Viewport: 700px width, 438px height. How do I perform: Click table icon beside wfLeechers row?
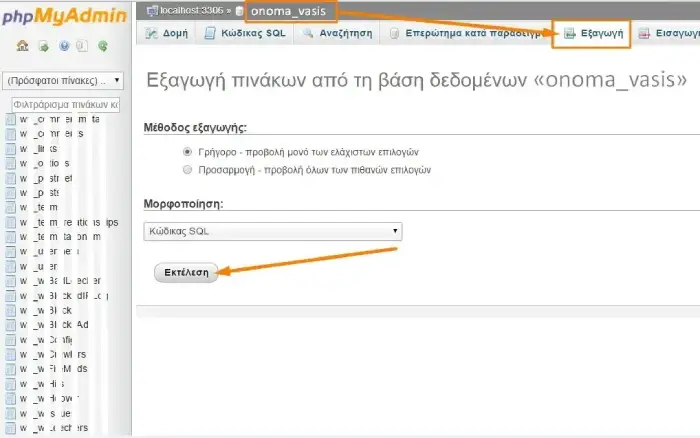click(10, 428)
